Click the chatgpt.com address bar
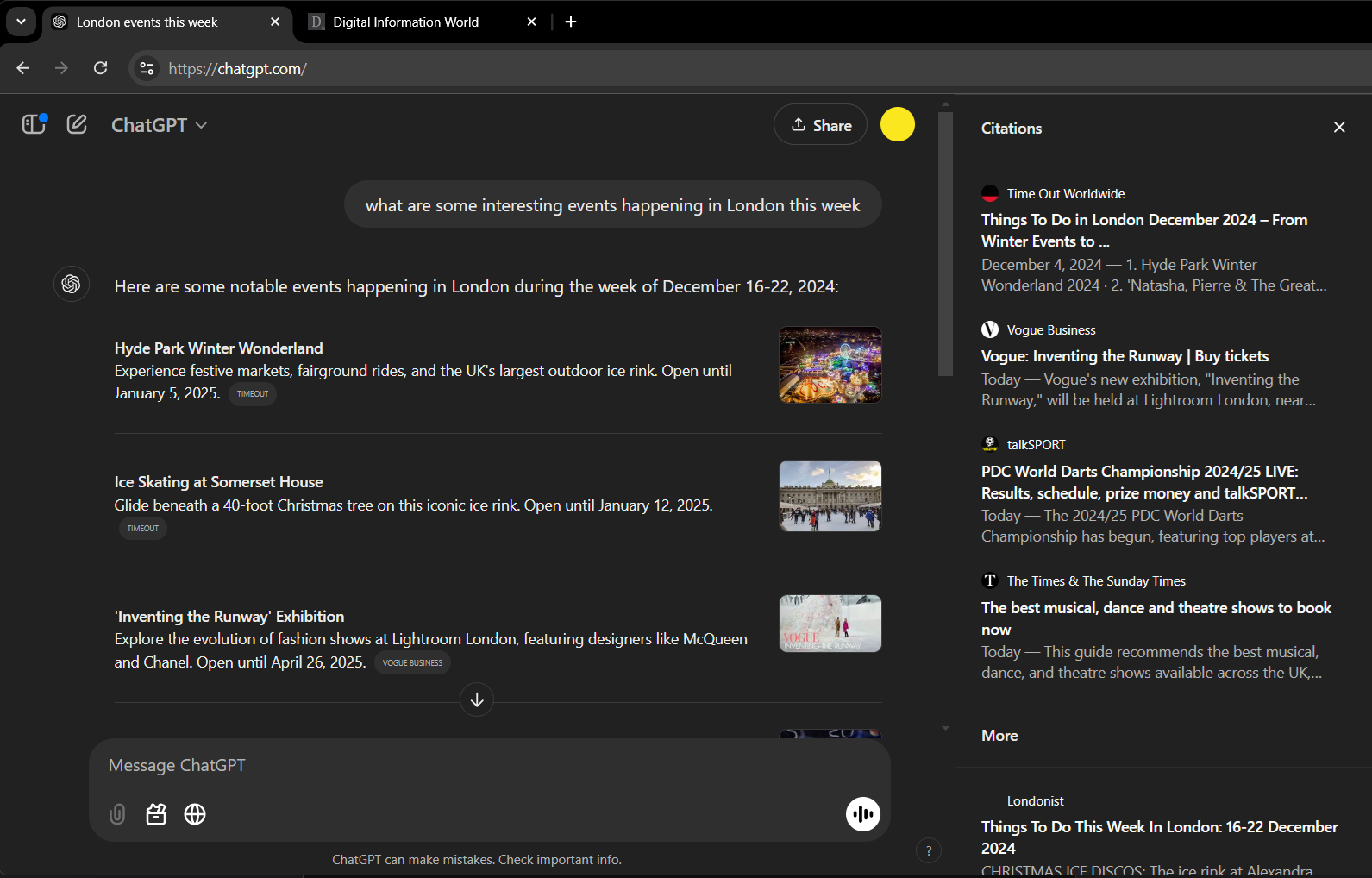Viewport: 1372px width, 878px height. [750, 68]
